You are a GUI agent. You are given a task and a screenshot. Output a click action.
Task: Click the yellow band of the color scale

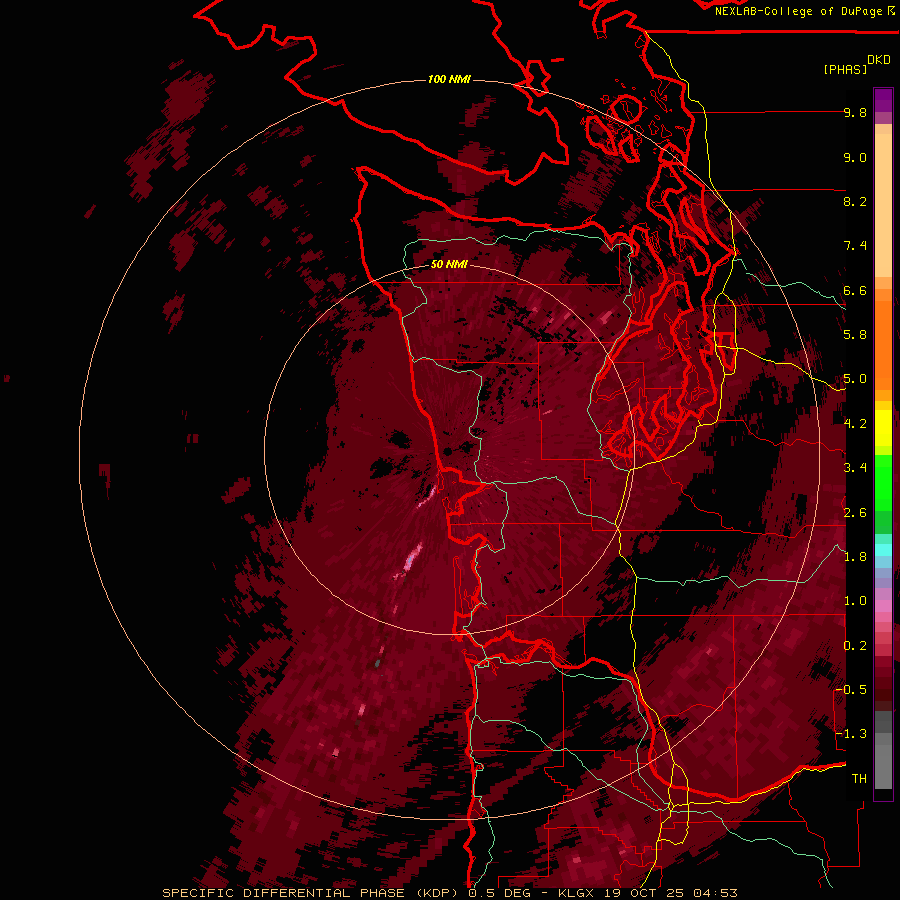[883, 428]
